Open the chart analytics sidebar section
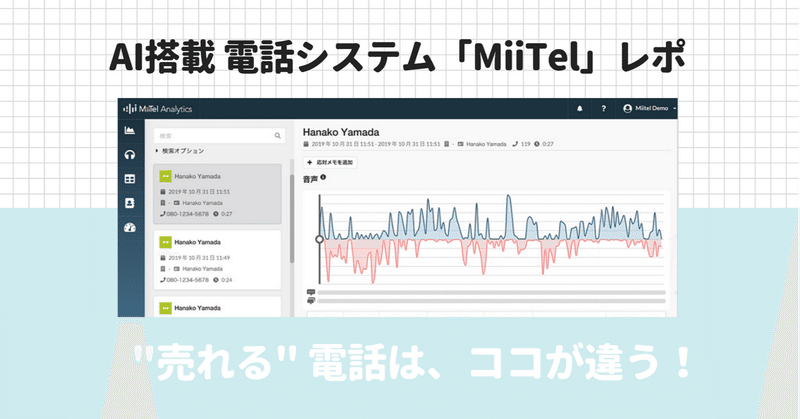Image resolution: width=800 pixels, height=419 pixels. click(x=130, y=131)
